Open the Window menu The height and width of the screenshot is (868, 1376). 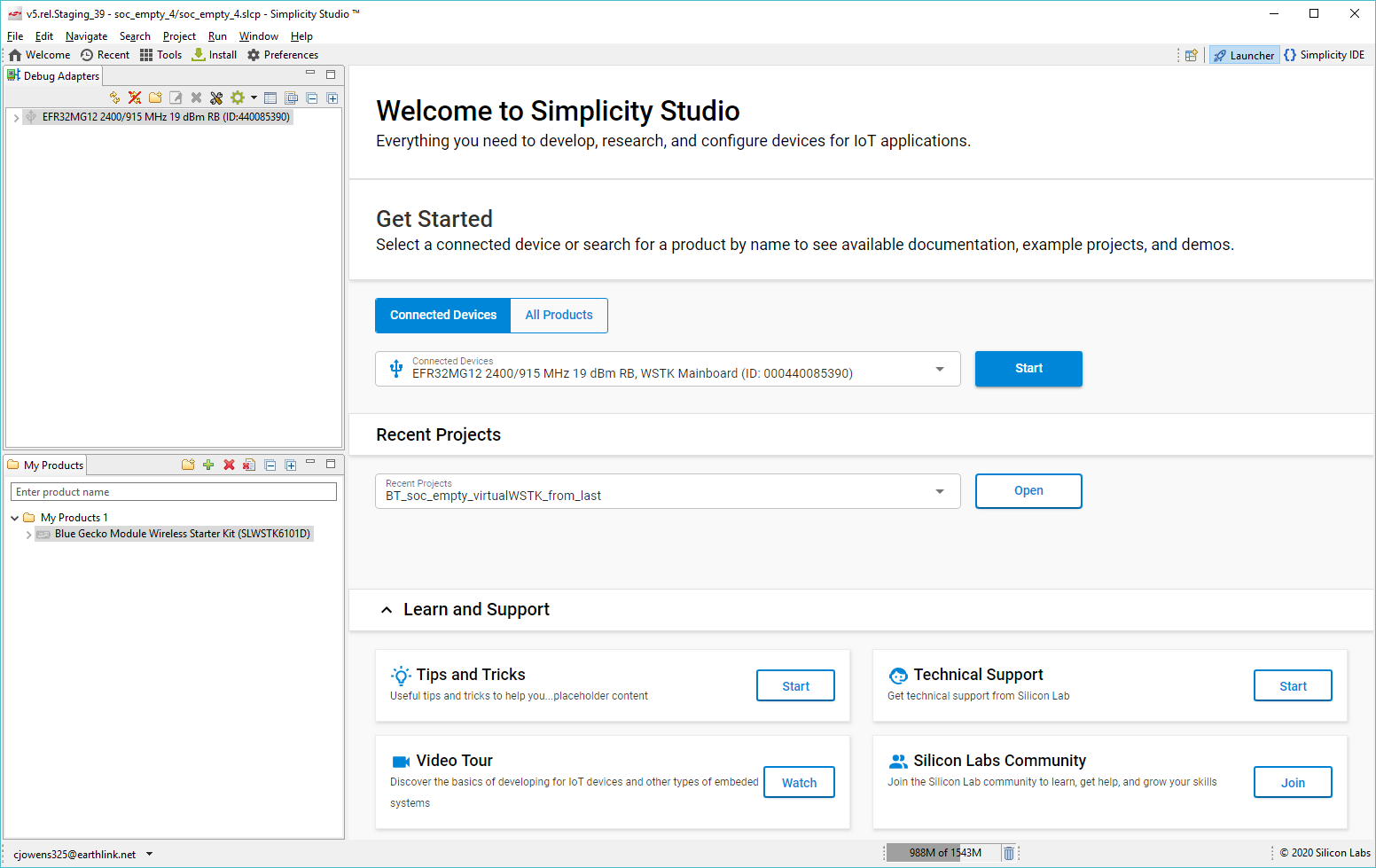pyautogui.click(x=258, y=36)
